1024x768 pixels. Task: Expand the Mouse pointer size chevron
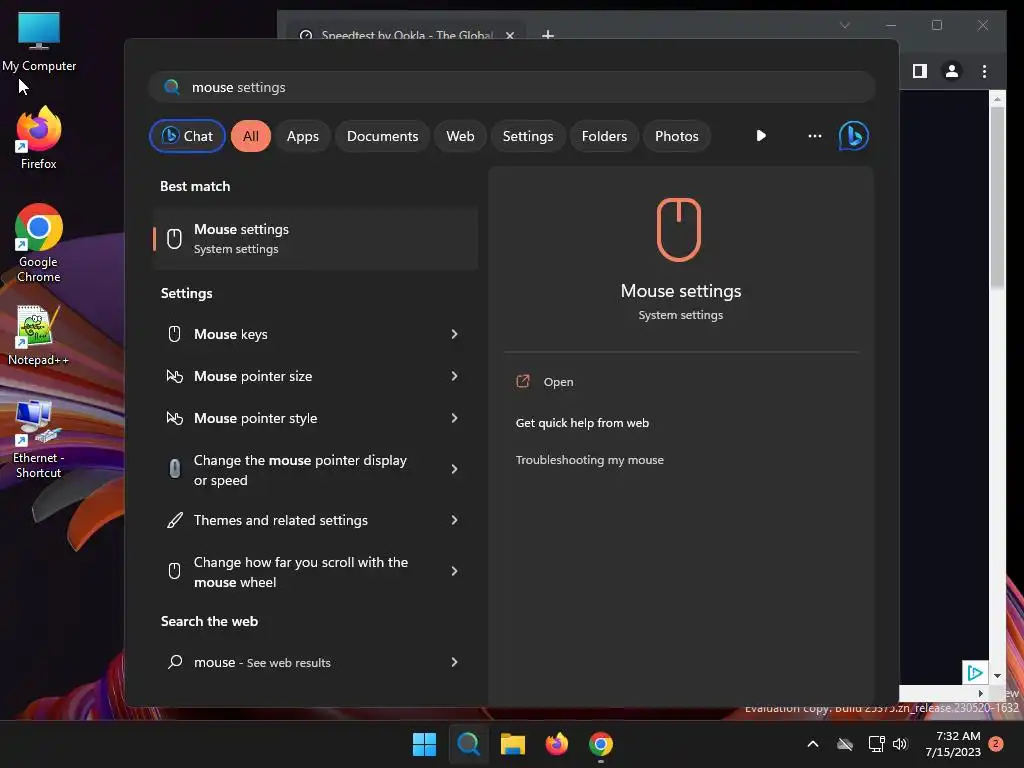[455, 376]
